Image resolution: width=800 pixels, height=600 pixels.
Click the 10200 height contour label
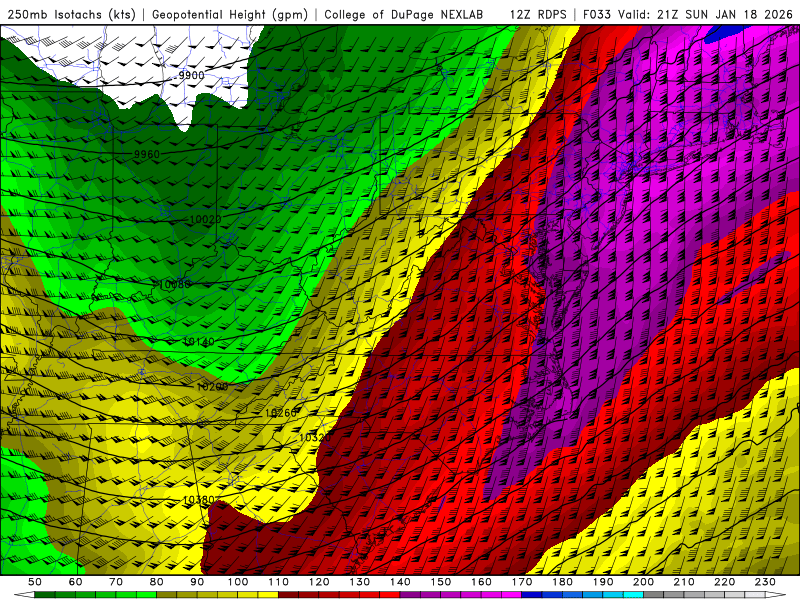212,387
